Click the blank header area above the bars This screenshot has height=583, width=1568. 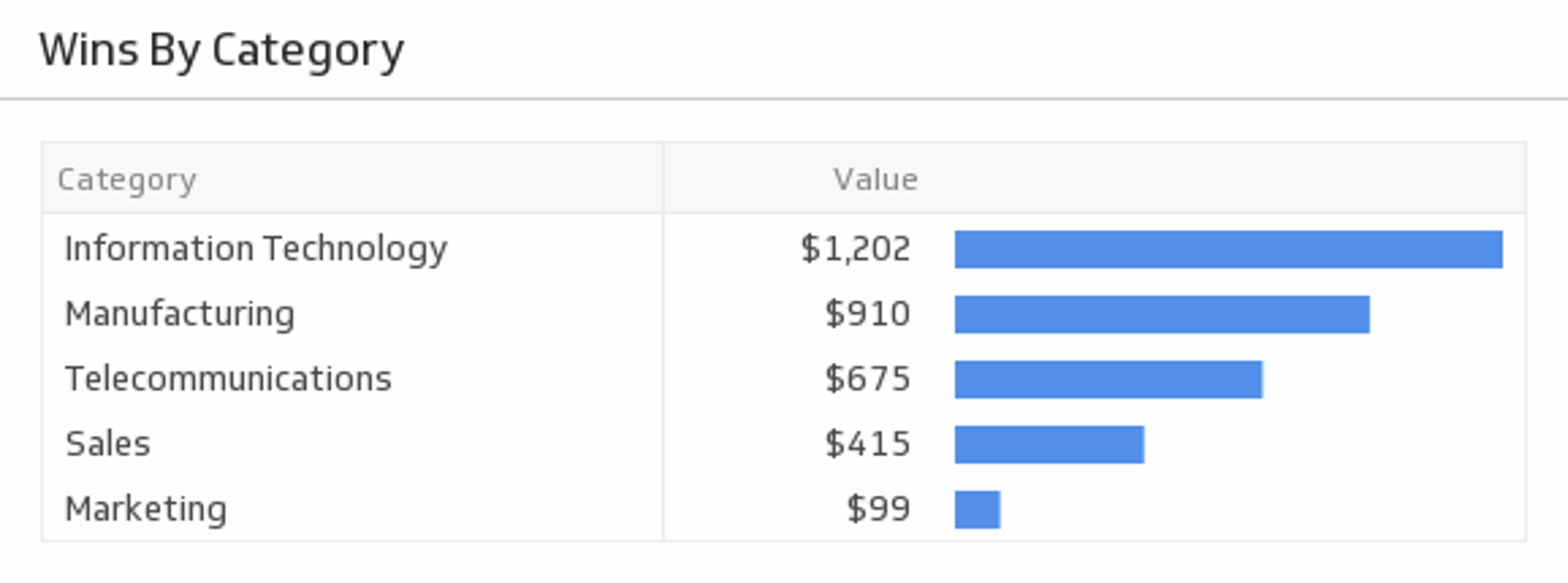tap(1225, 179)
